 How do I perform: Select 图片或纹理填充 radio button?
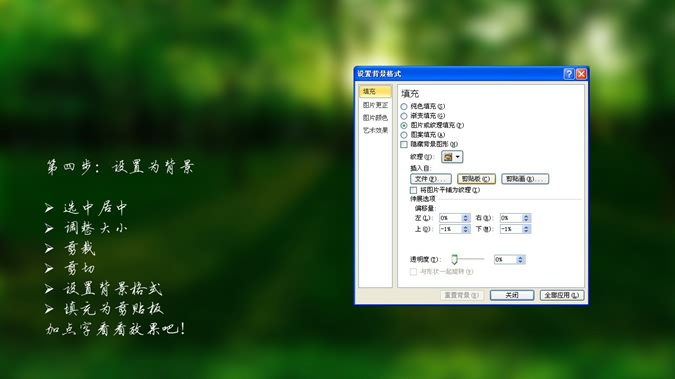click(x=404, y=125)
